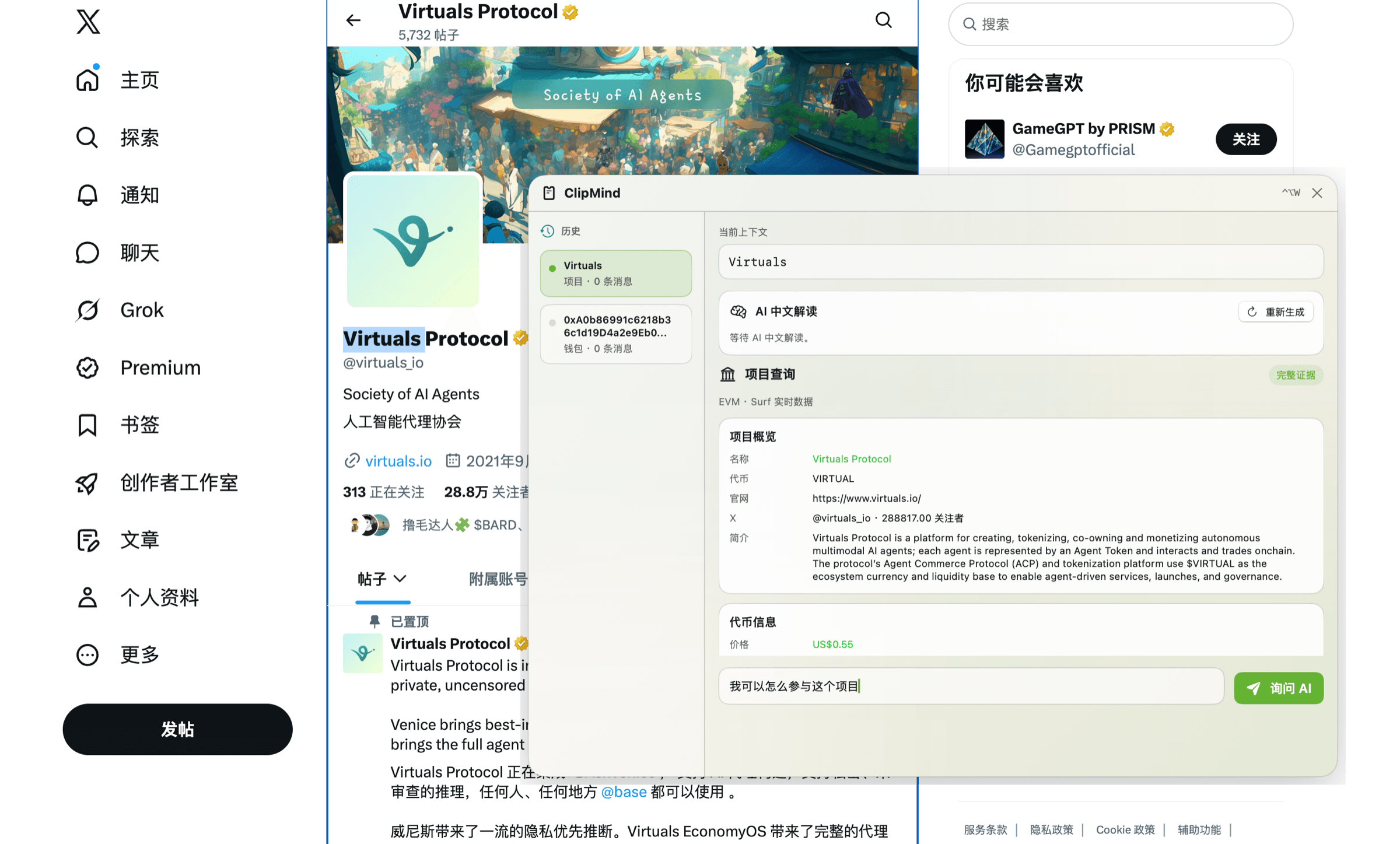The width and height of the screenshot is (1400, 844).
Task: Open the Grok icon in sidebar
Action: (x=87, y=310)
